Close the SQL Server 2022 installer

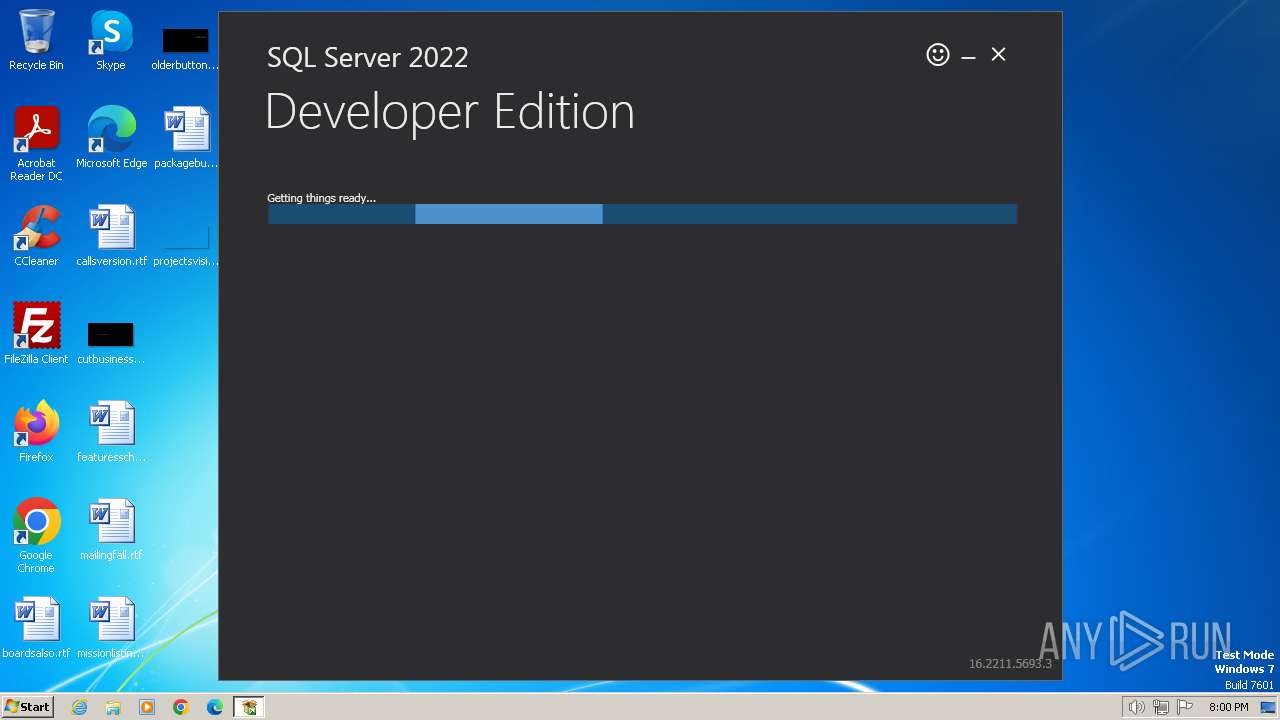998,55
